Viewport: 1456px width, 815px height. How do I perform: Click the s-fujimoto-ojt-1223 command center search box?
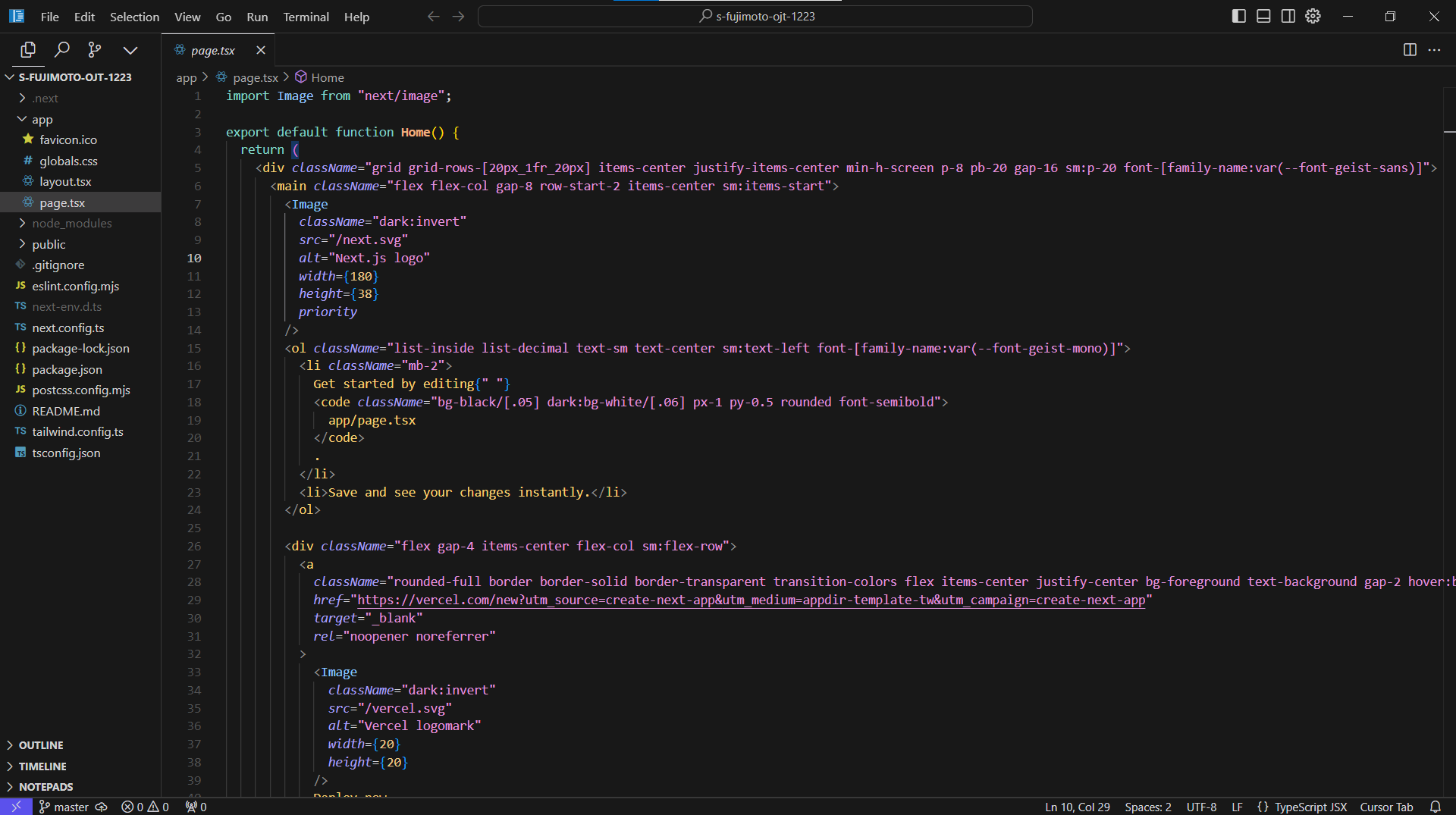(x=755, y=16)
